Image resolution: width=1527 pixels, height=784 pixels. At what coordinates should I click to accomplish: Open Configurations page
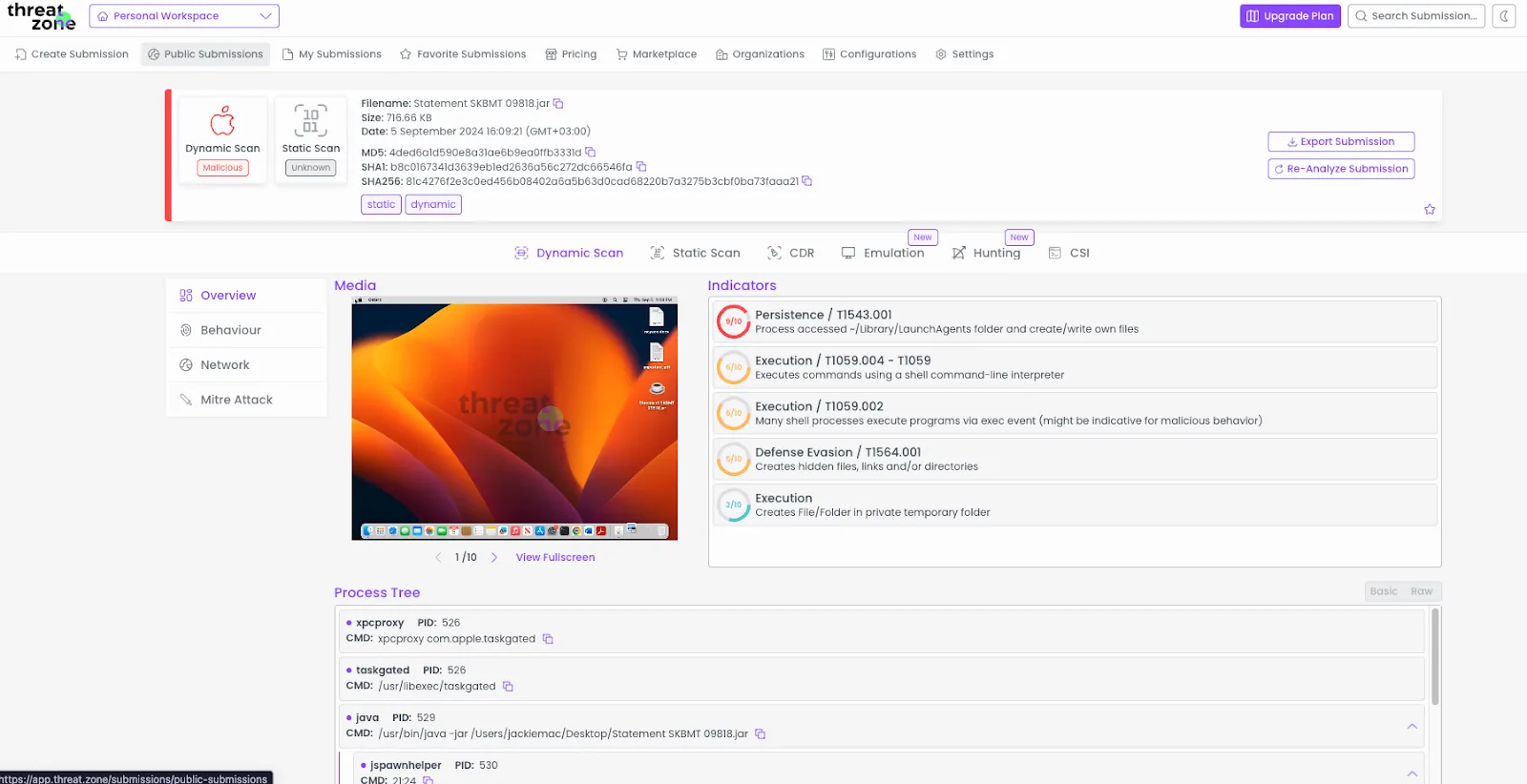pos(869,54)
